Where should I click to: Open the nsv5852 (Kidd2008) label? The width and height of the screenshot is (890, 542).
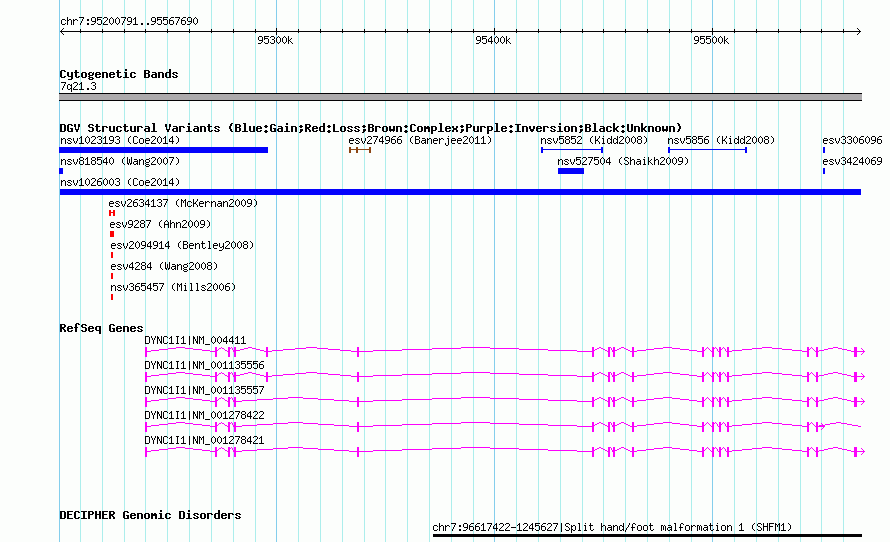tap(594, 140)
